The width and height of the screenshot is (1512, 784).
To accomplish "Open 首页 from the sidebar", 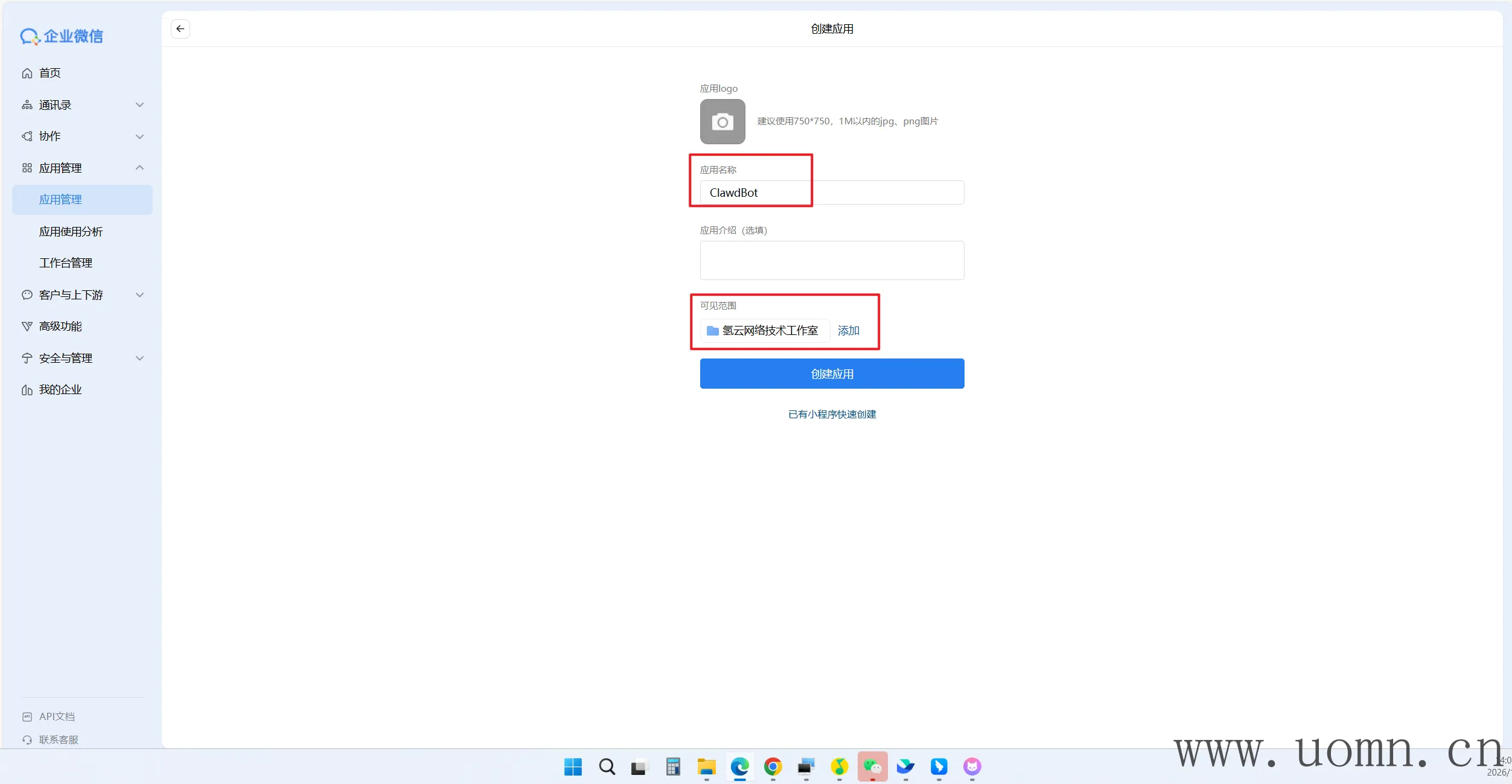I will point(49,73).
